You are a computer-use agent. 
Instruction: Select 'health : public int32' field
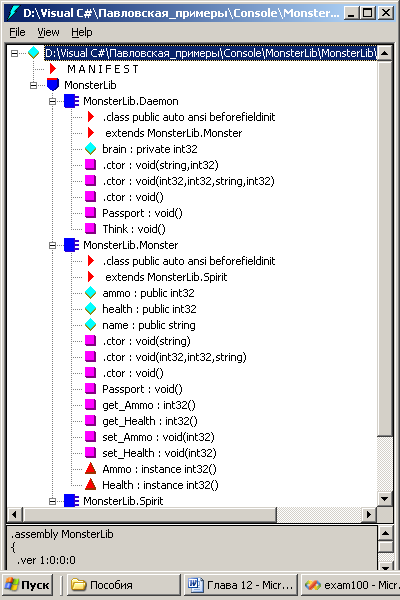point(149,309)
